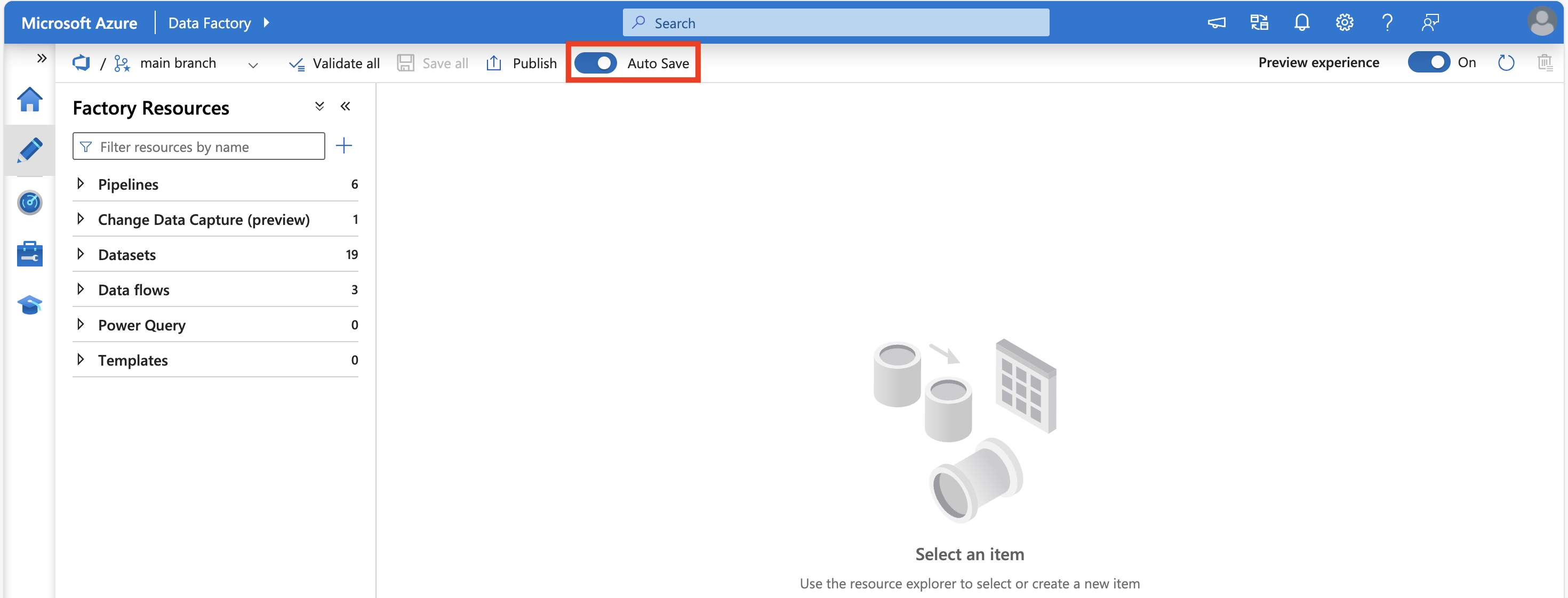Click the refresh icon next to Preview experience
The image size is (1568, 598).
click(1507, 63)
